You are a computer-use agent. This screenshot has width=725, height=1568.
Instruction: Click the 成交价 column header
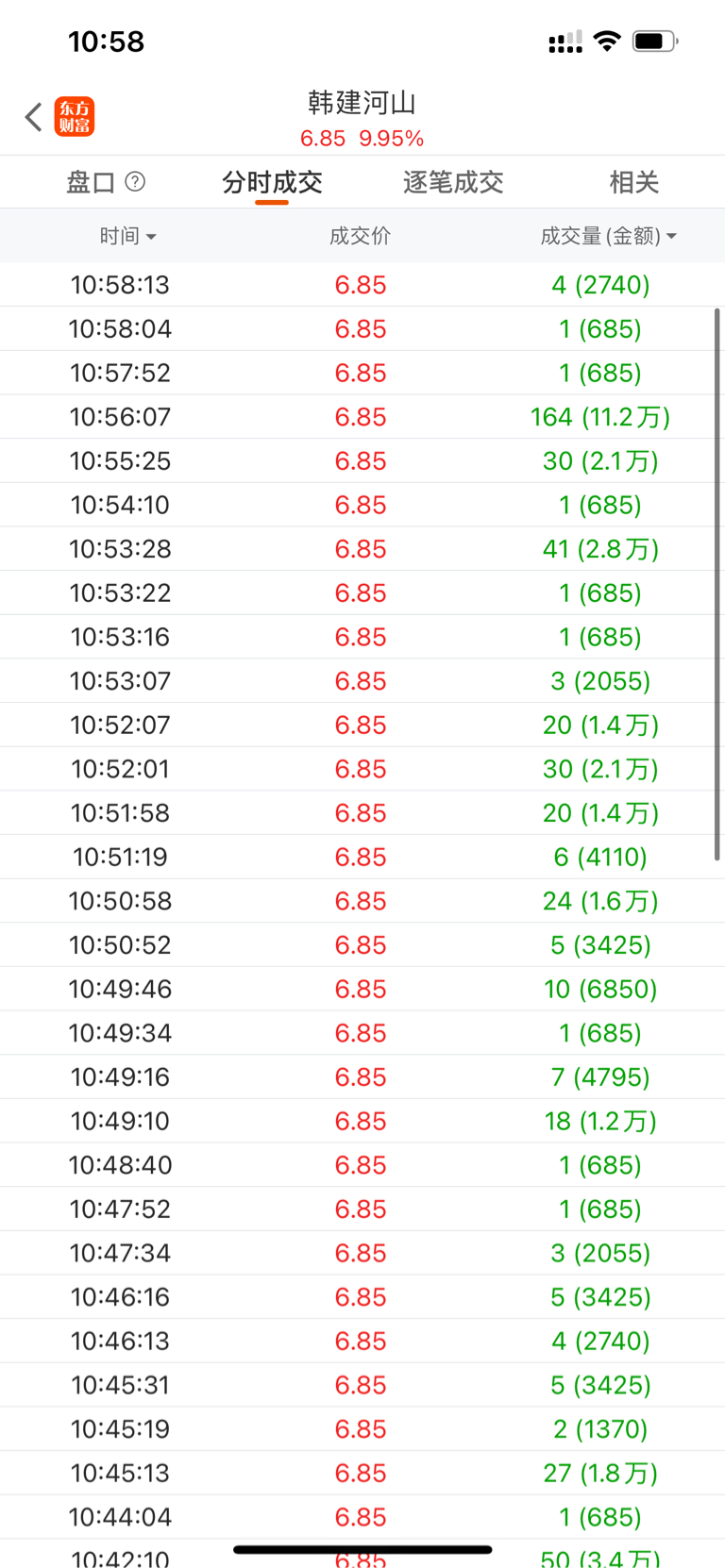pyautogui.click(x=360, y=236)
